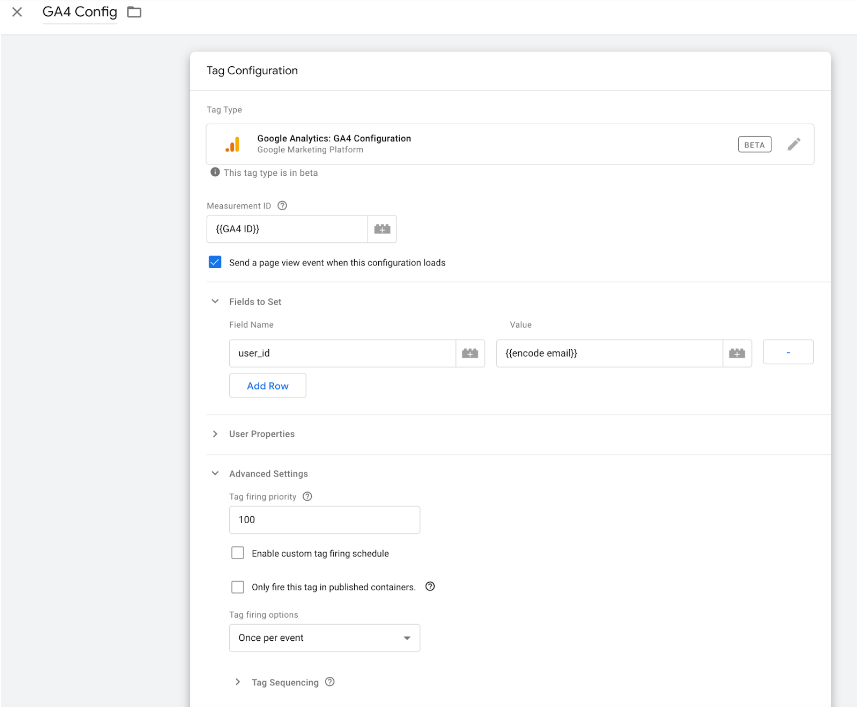Click help icon for published containers option
The width and height of the screenshot is (857, 709).
coord(430,587)
